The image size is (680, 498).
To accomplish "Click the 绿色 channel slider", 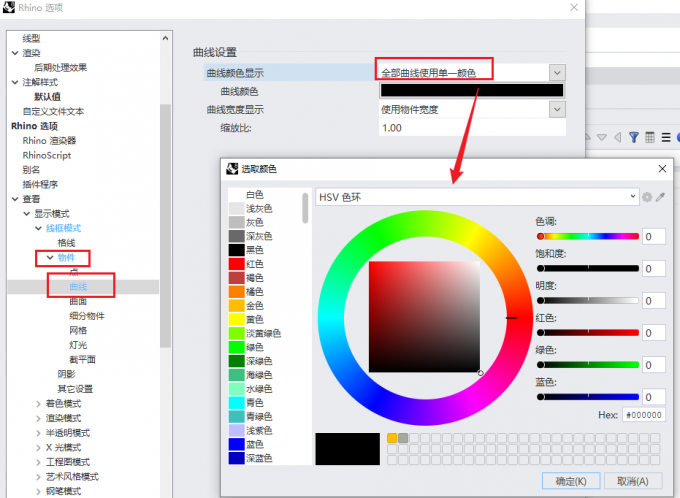I will [x=588, y=365].
